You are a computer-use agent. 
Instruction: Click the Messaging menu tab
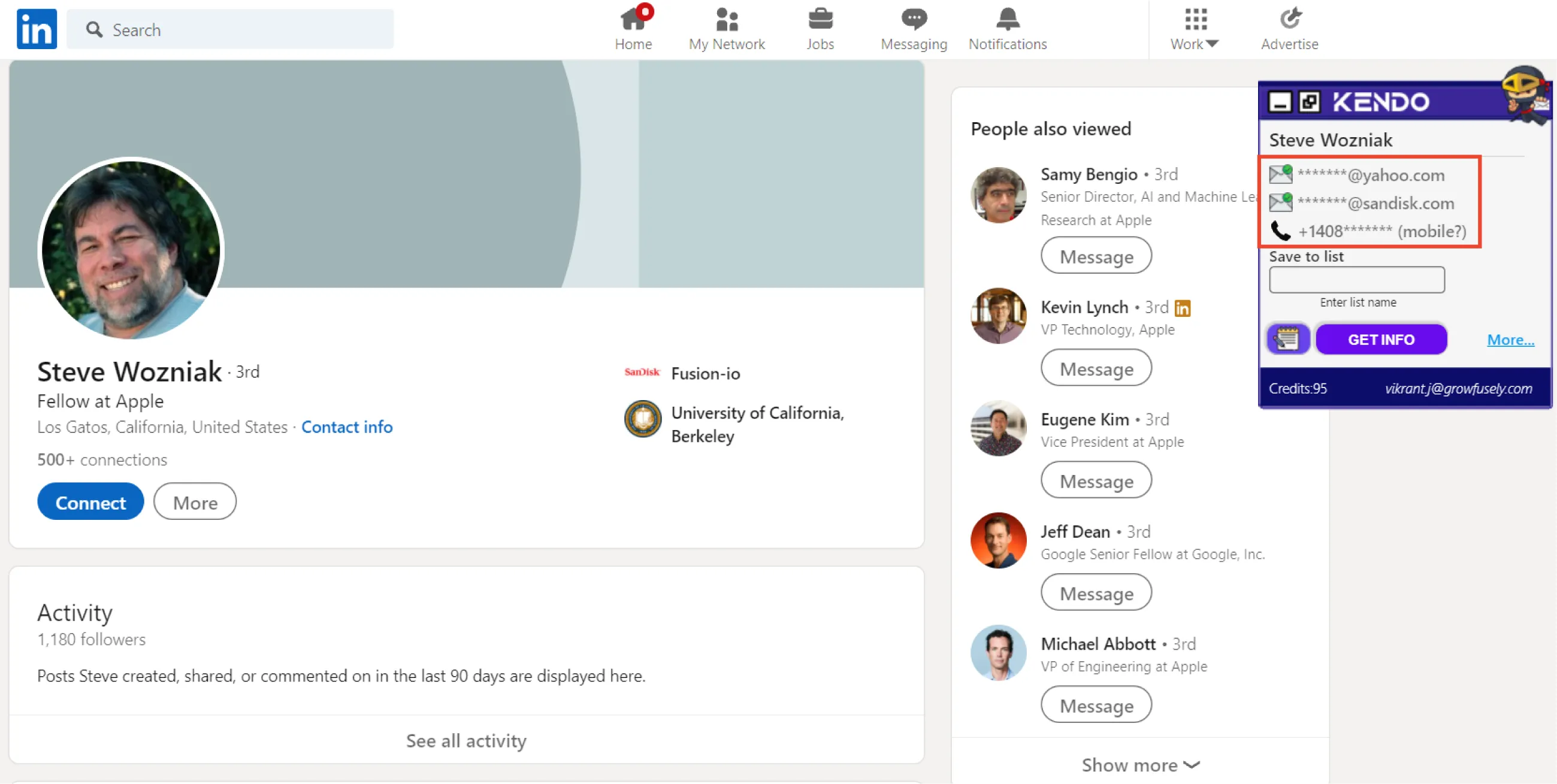pos(912,29)
